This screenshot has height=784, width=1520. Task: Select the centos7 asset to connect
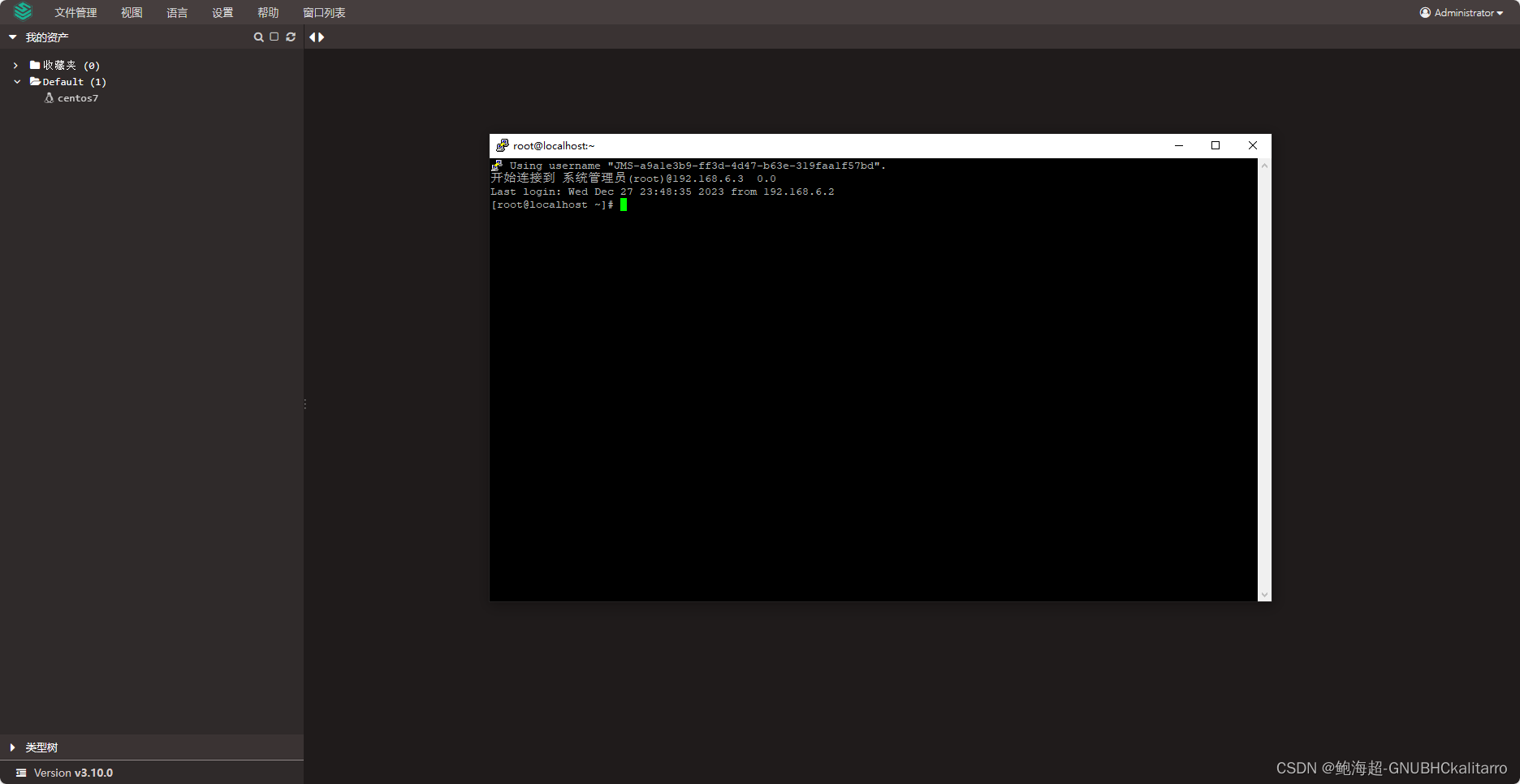[x=76, y=97]
